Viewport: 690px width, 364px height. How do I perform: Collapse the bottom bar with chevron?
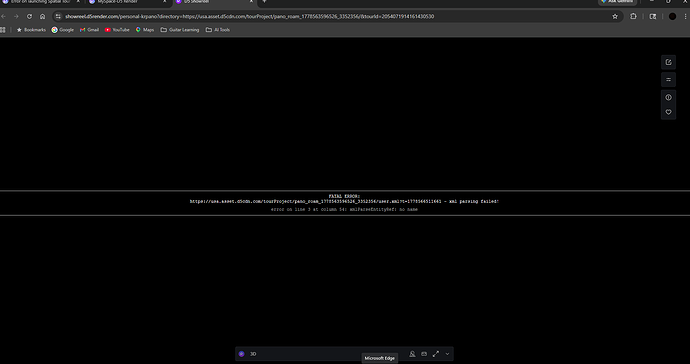447,354
